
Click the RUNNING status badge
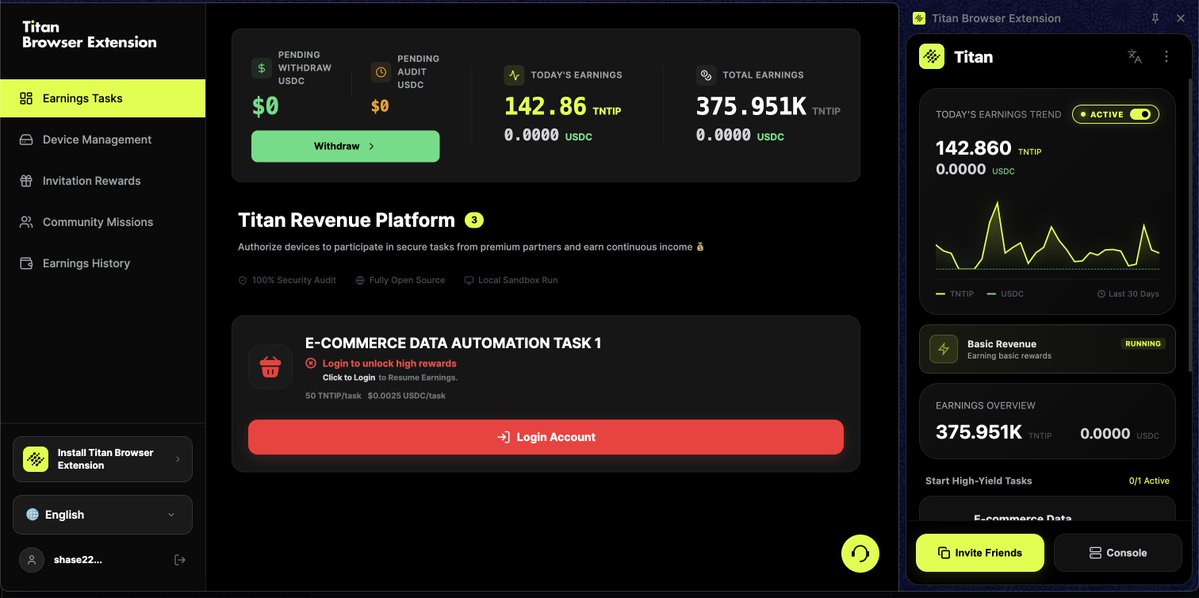(x=1143, y=344)
